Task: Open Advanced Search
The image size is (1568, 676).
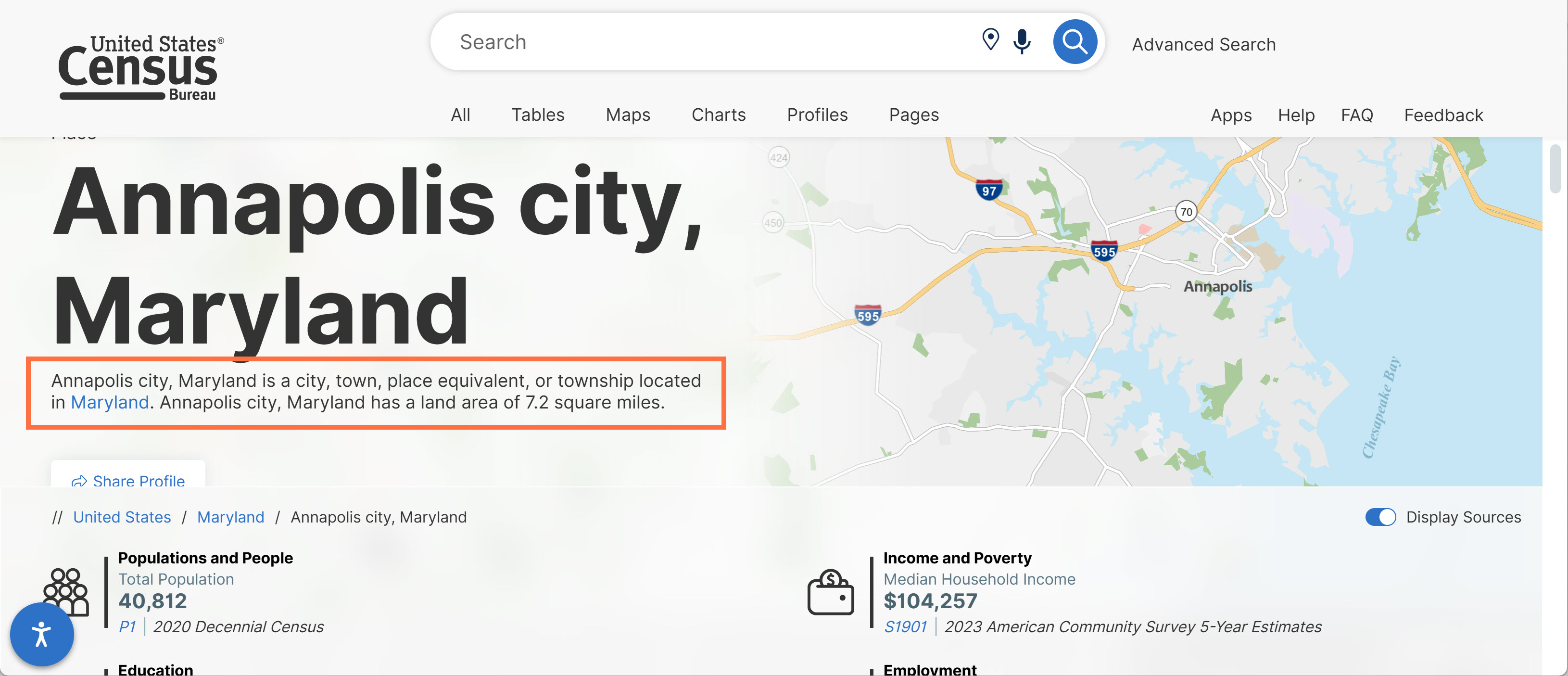Action: (x=1203, y=44)
